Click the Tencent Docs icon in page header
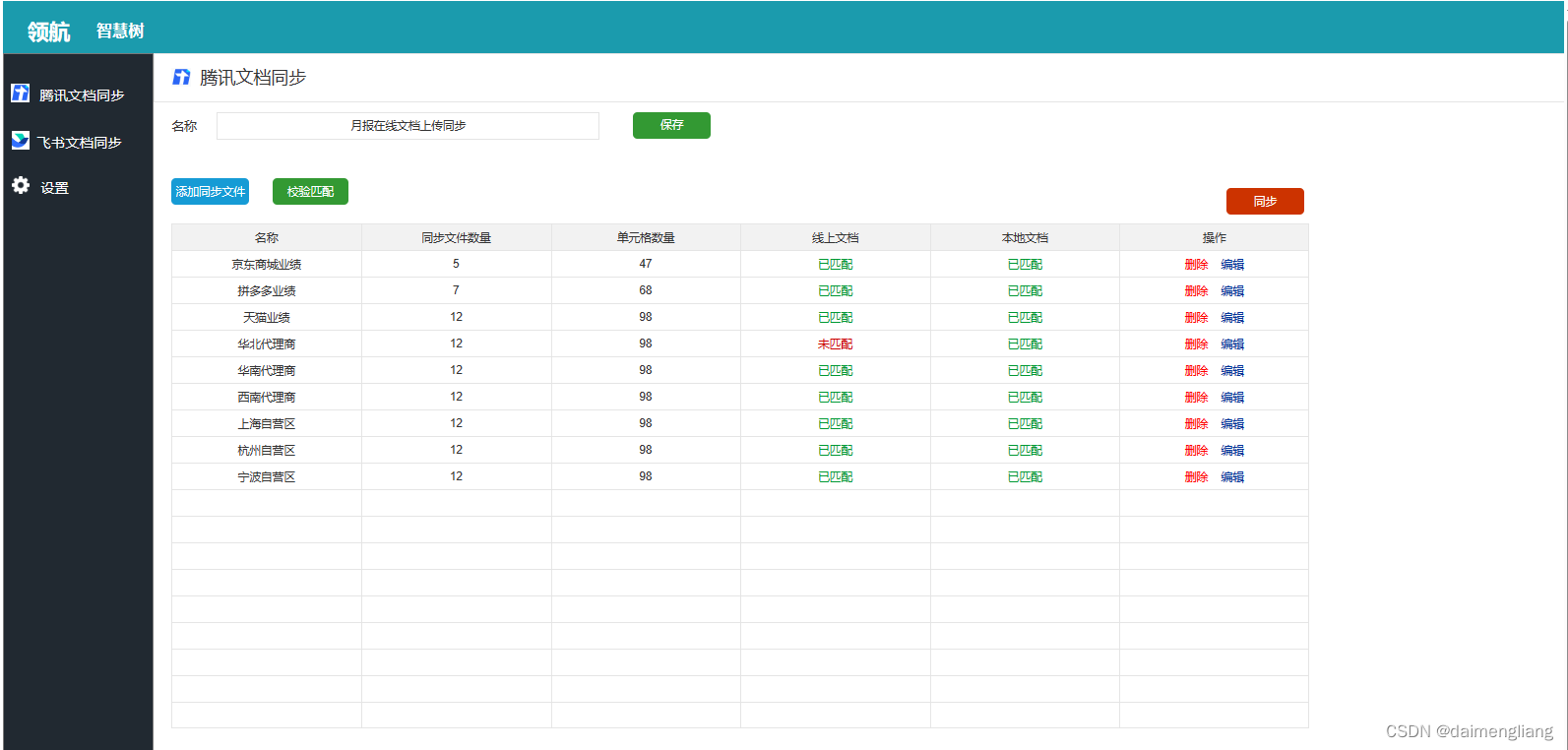This screenshot has height=750, width=1568. coord(181,77)
